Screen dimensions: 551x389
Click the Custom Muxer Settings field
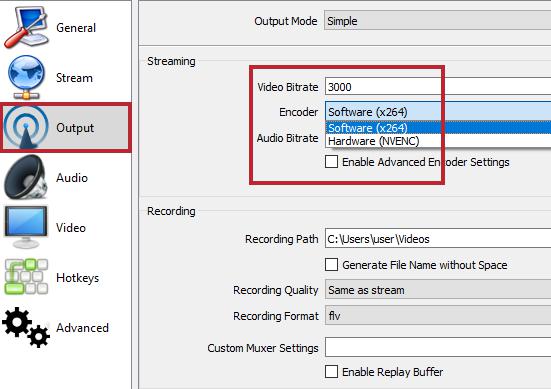point(438,347)
